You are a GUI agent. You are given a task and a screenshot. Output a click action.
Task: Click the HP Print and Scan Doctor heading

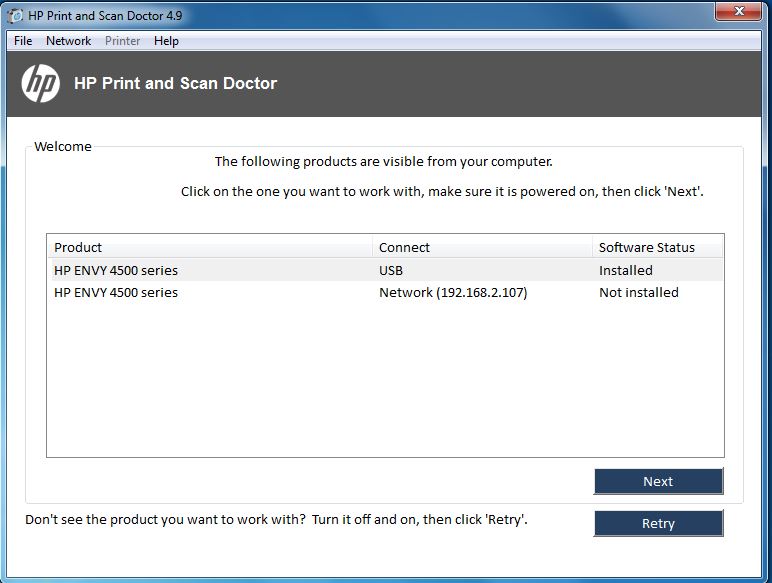[x=175, y=83]
